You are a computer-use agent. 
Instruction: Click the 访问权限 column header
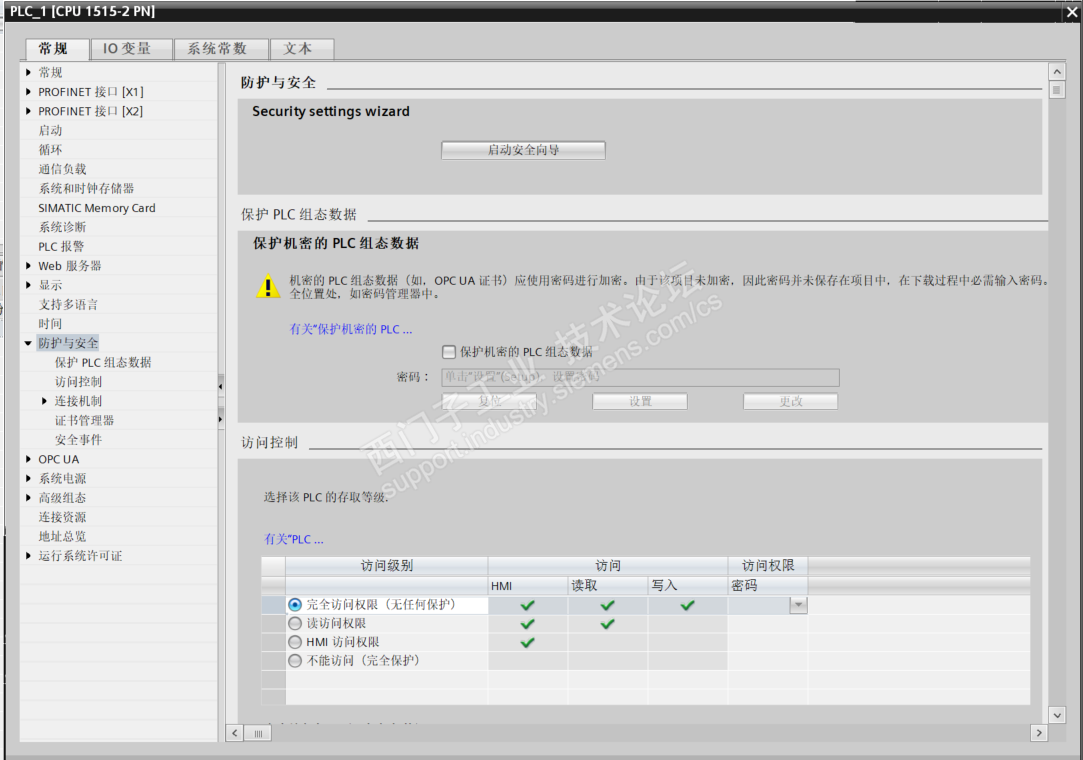pos(767,566)
